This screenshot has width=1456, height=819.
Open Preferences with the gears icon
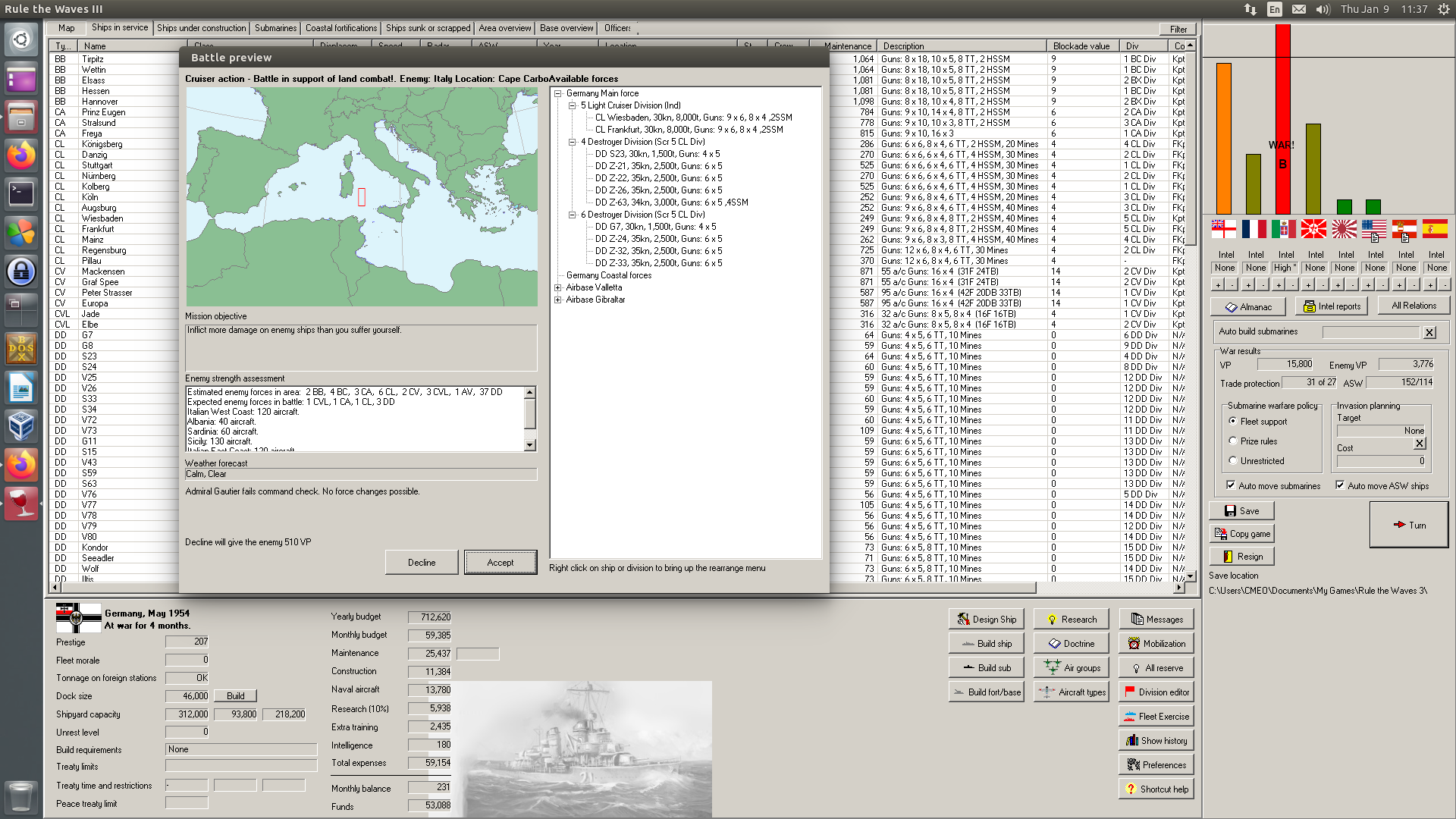point(1156,764)
